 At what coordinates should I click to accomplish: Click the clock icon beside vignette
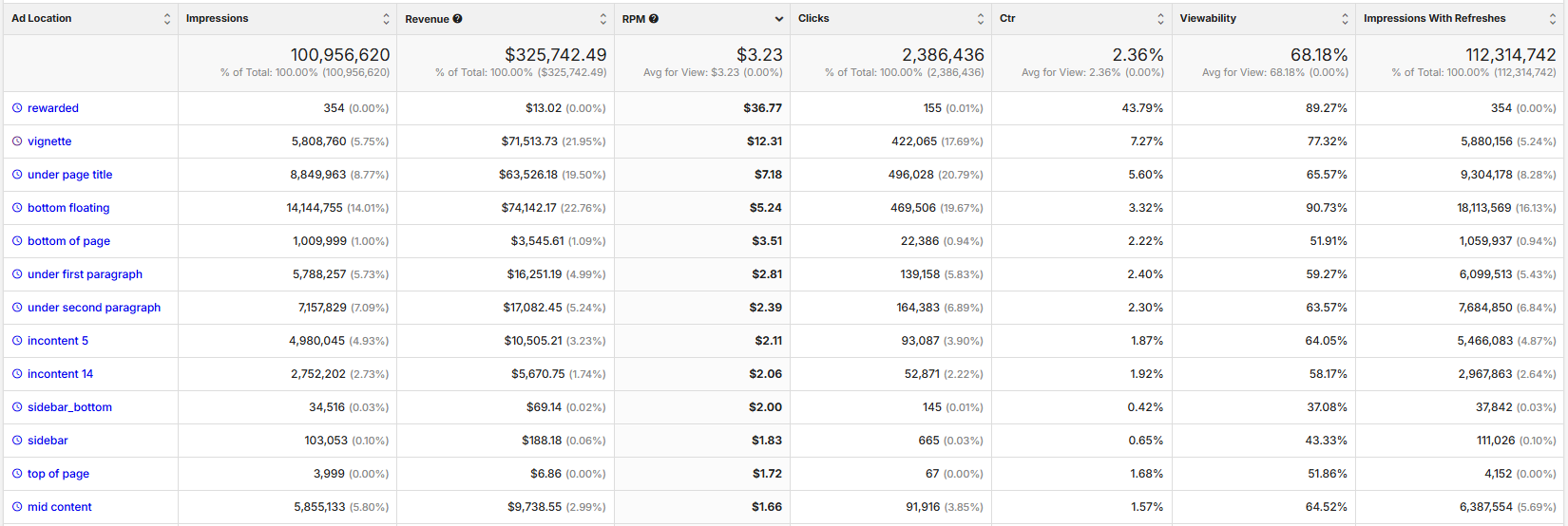[x=17, y=141]
